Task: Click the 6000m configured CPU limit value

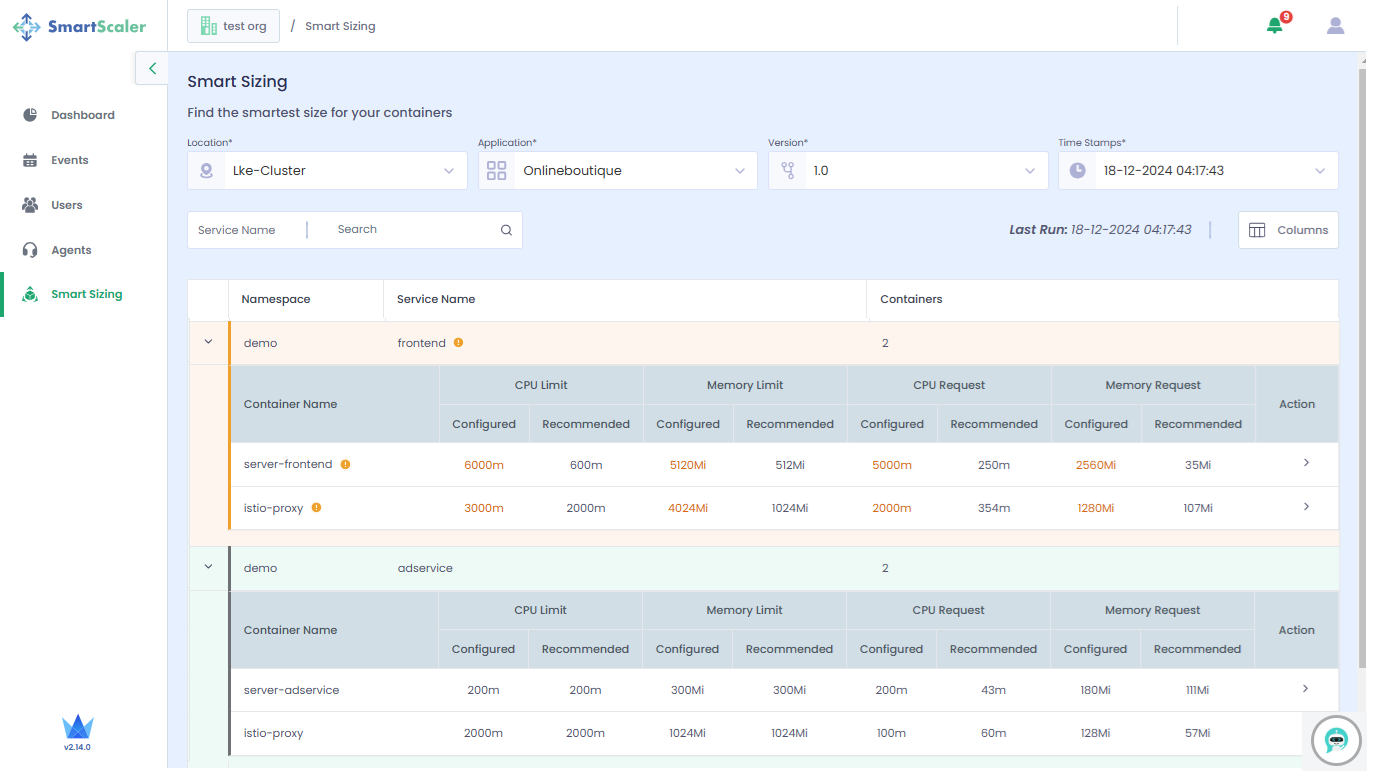Action: (484, 465)
